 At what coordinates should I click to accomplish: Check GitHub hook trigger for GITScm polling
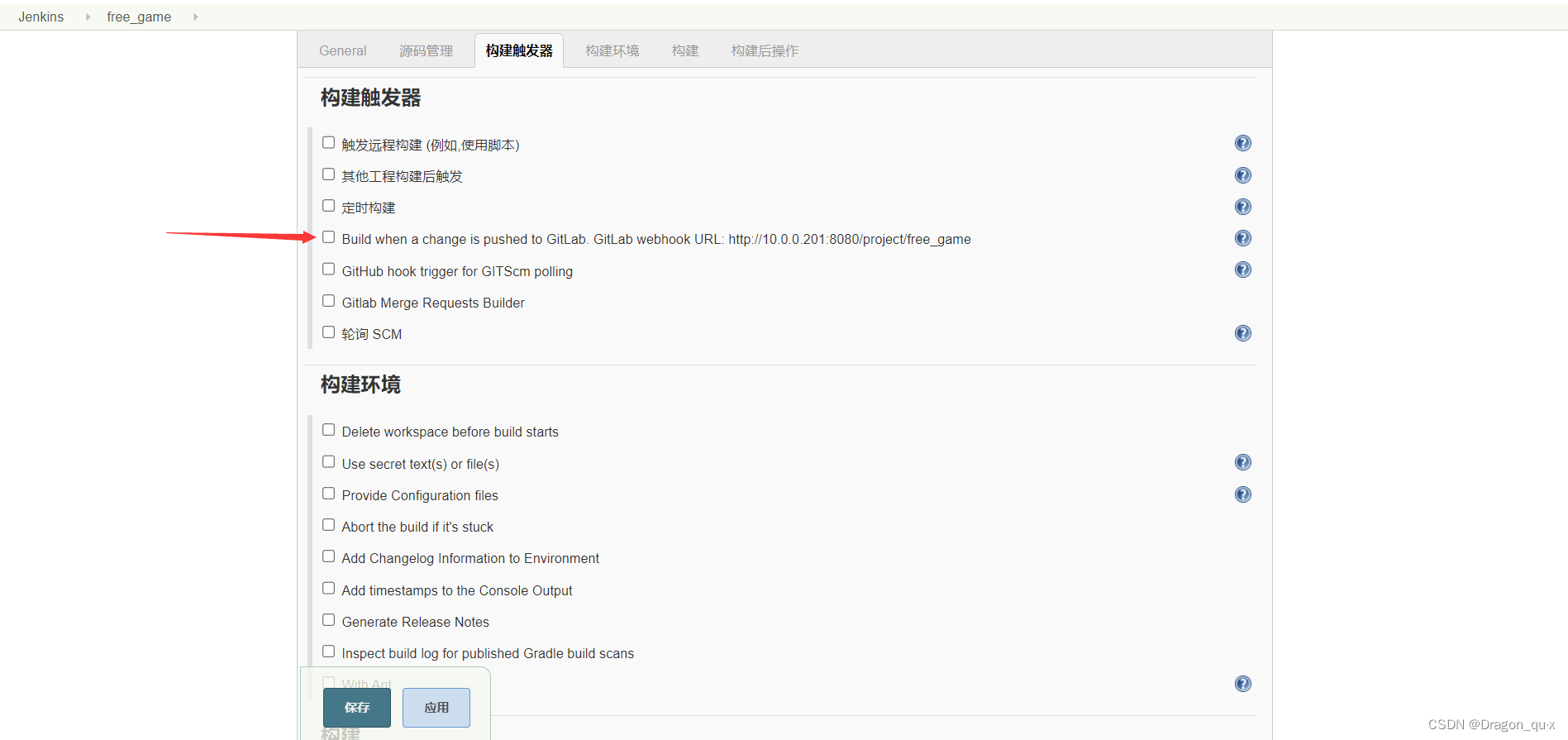coord(328,270)
